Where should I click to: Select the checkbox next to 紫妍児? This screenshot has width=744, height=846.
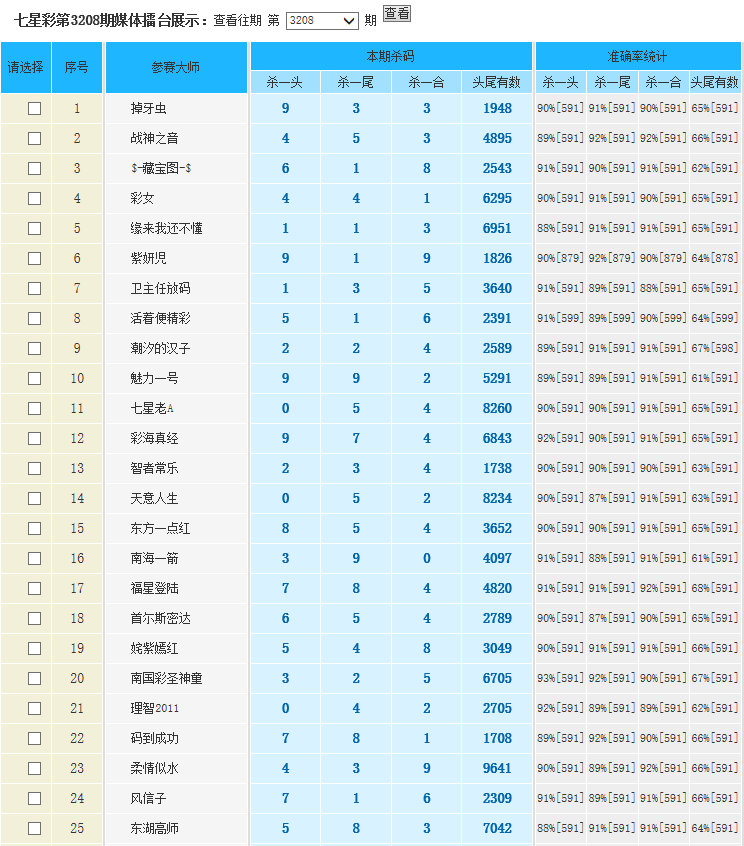pos(34,259)
